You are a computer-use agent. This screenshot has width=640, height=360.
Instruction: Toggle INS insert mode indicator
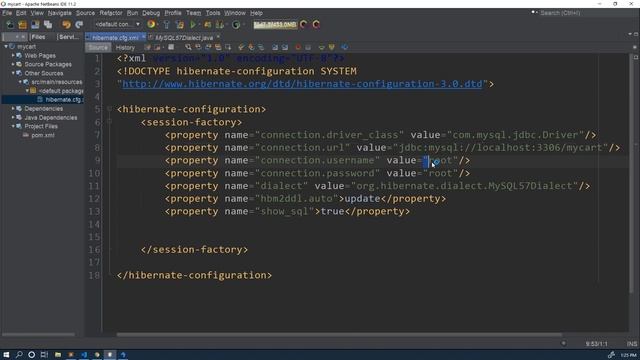[x=631, y=344]
